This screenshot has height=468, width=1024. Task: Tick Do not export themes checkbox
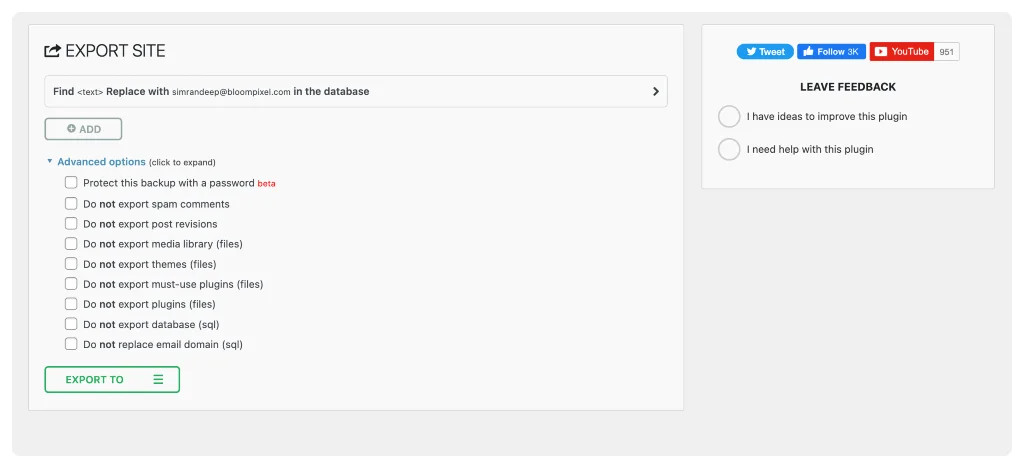[x=71, y=264]
